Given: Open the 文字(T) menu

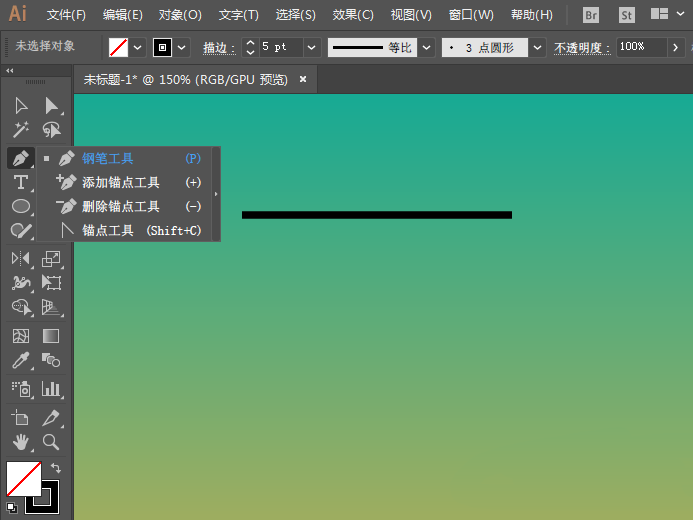Looking at the screenshot, I should point(239,15).
